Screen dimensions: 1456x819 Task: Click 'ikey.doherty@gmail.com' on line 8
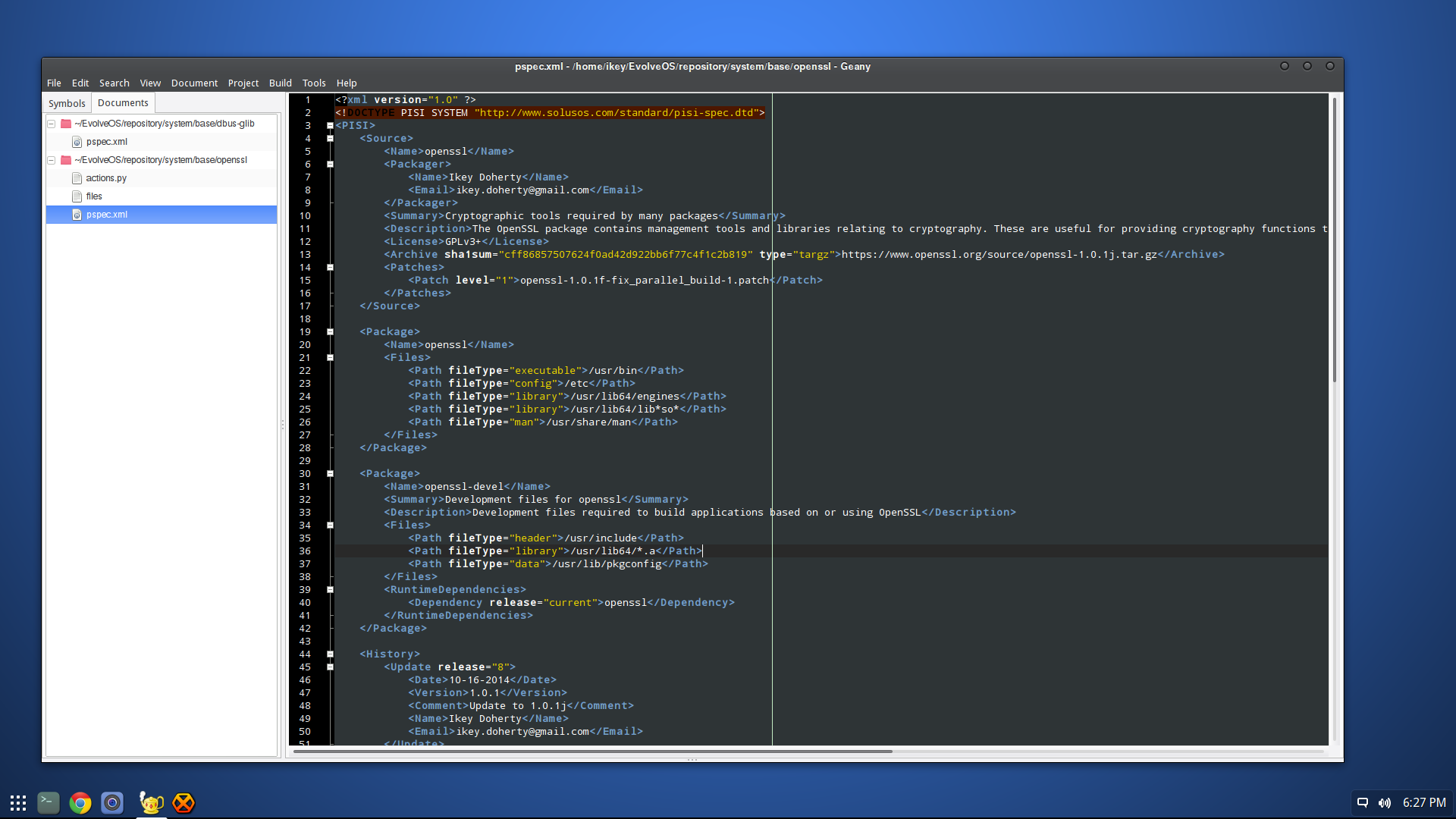click(522, 190)
